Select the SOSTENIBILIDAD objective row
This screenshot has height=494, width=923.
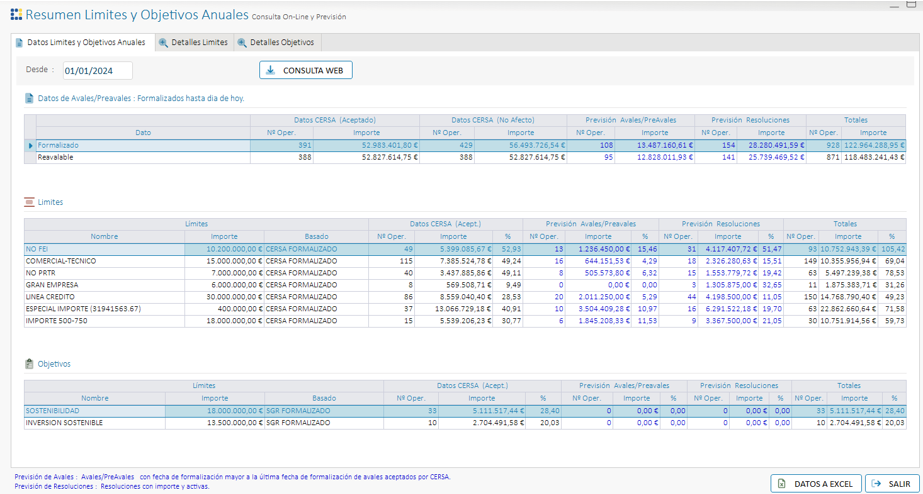coord(465,411)
